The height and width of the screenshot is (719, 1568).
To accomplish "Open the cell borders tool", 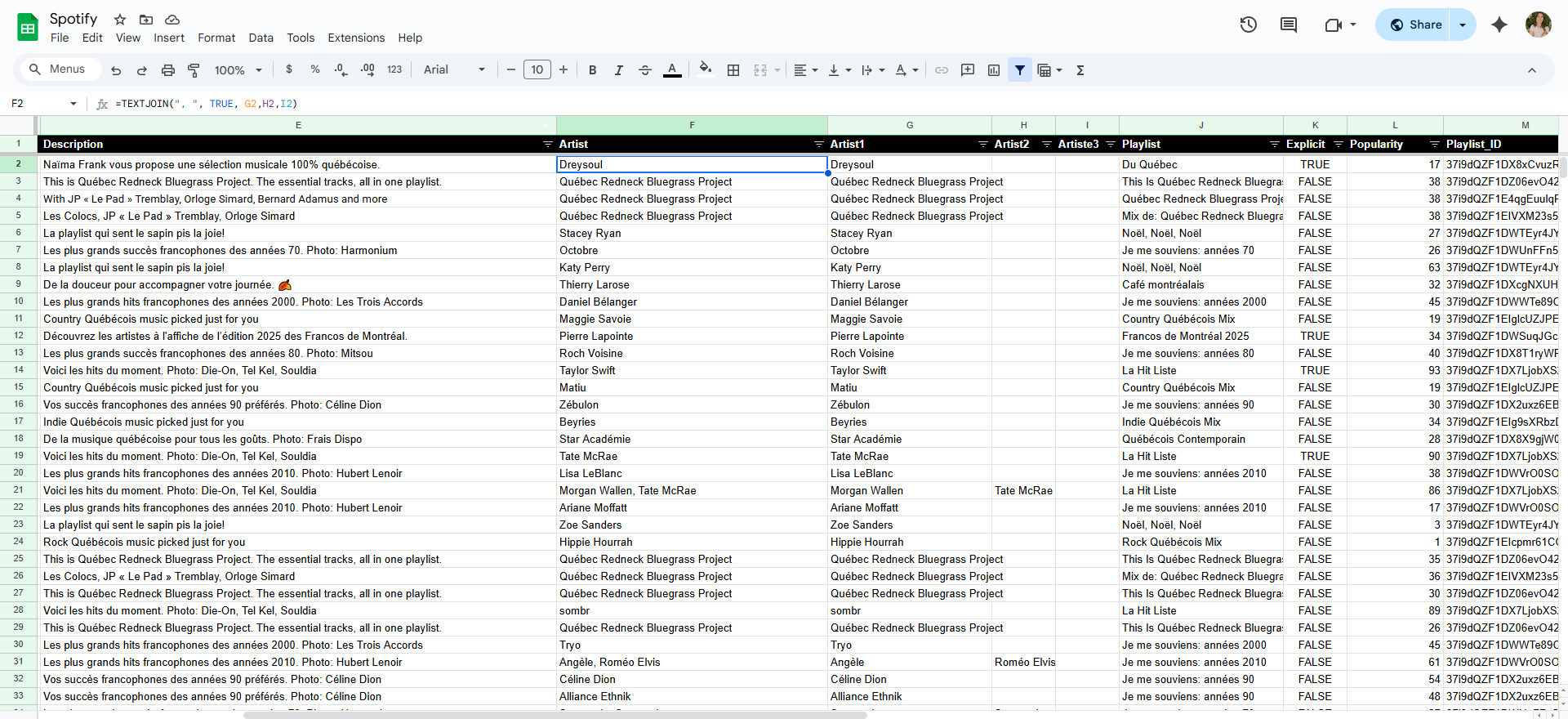I will pyautogui.click(x=733, y=70).
